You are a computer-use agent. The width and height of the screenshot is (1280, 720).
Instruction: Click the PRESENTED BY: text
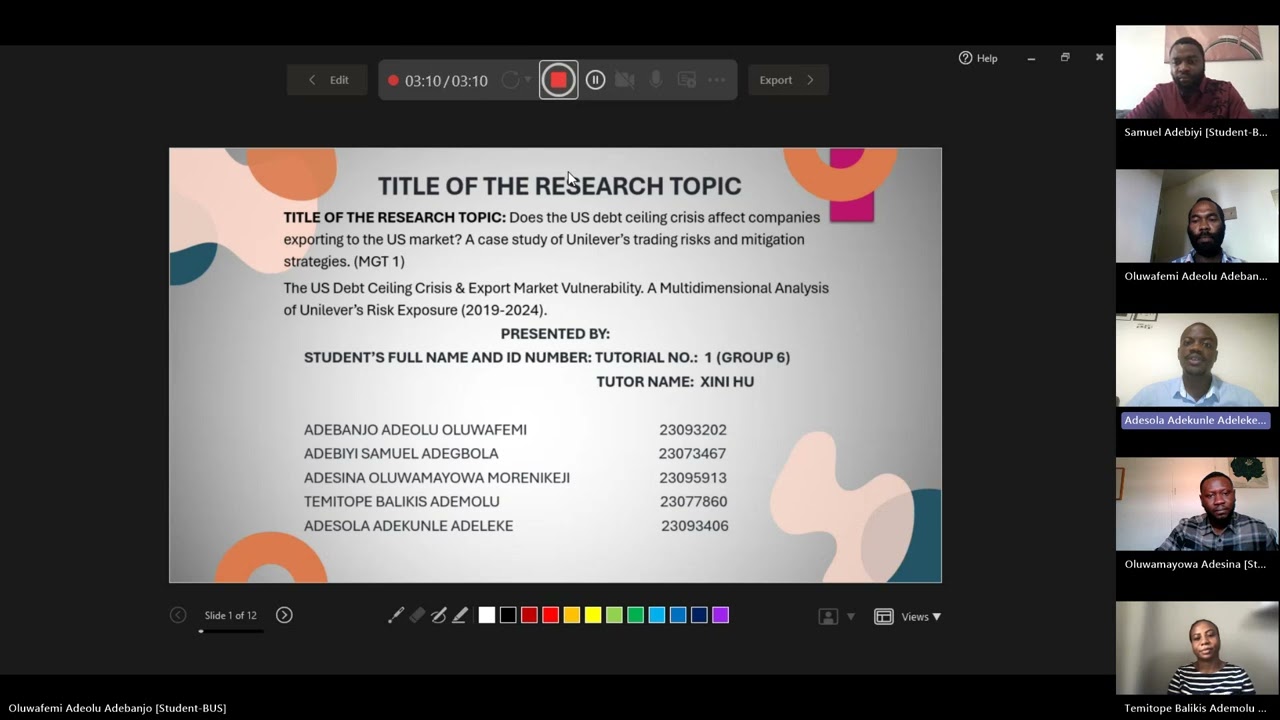(x=555, y=334)
